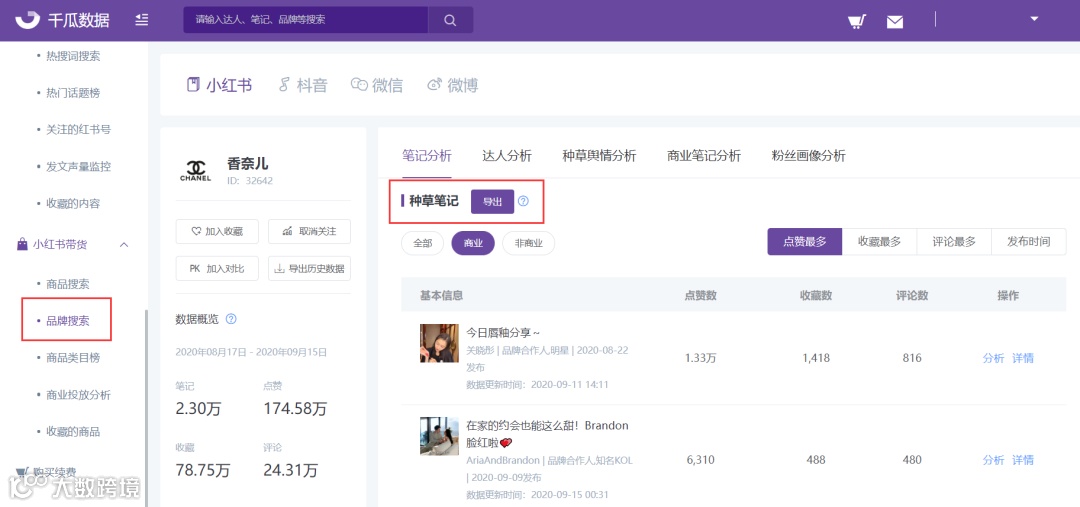The height and width of the screenshot is (507, 1080).
Task: Sort by 发布时间
Action: coord(1028,242)
